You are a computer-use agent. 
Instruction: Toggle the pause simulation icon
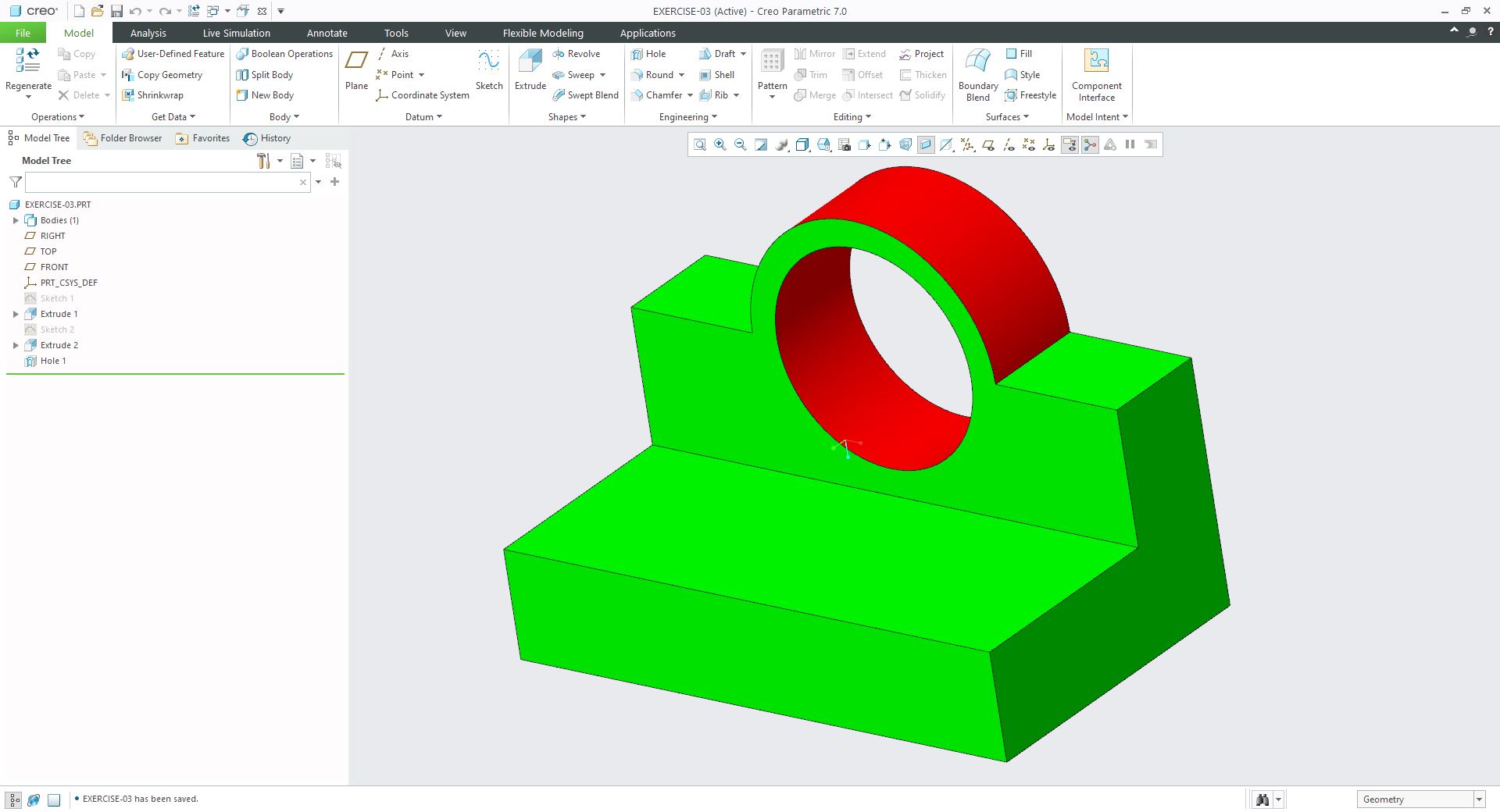1130,144
